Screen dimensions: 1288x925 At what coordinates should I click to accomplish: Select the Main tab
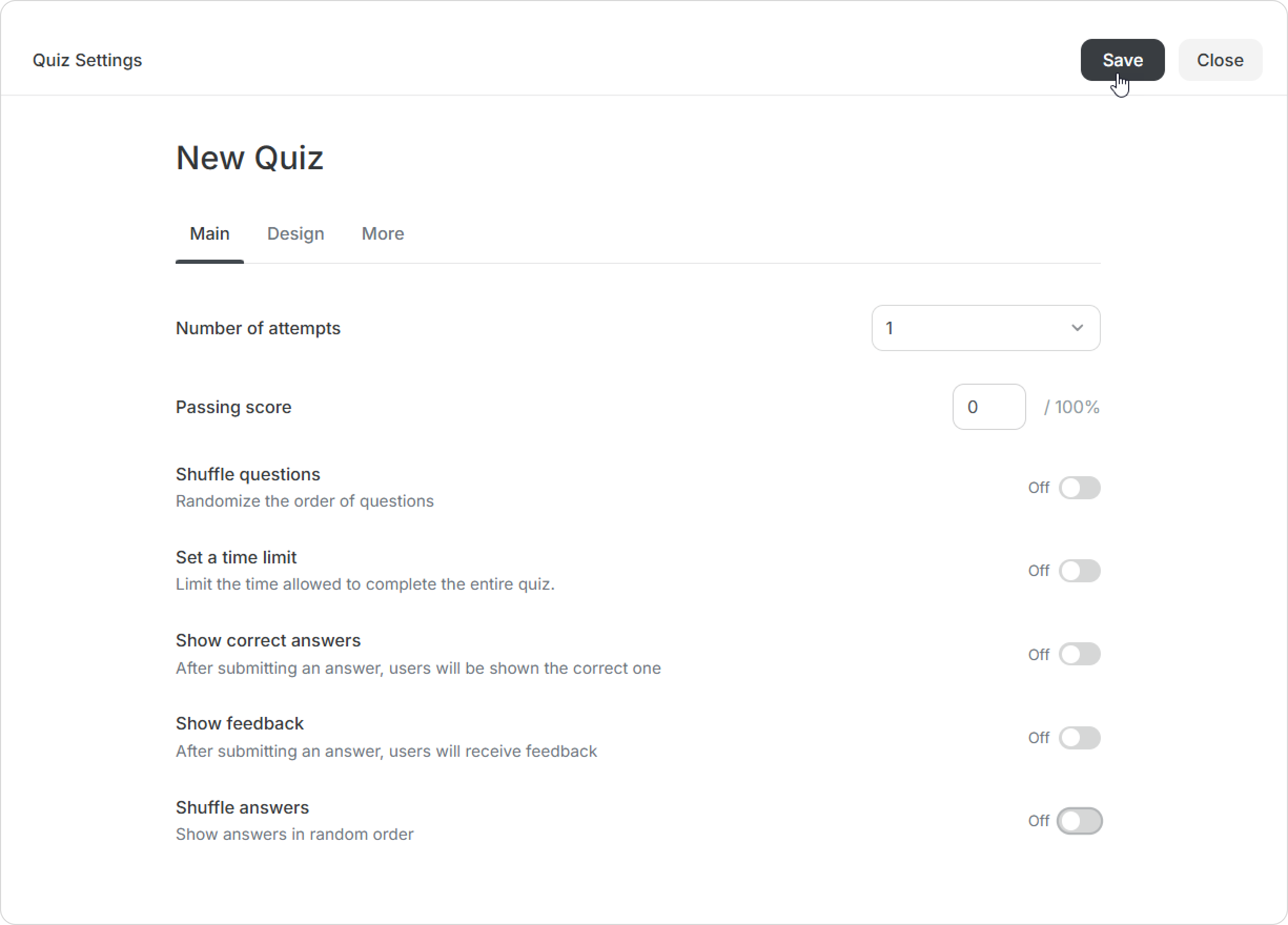[x=210, y=233]
